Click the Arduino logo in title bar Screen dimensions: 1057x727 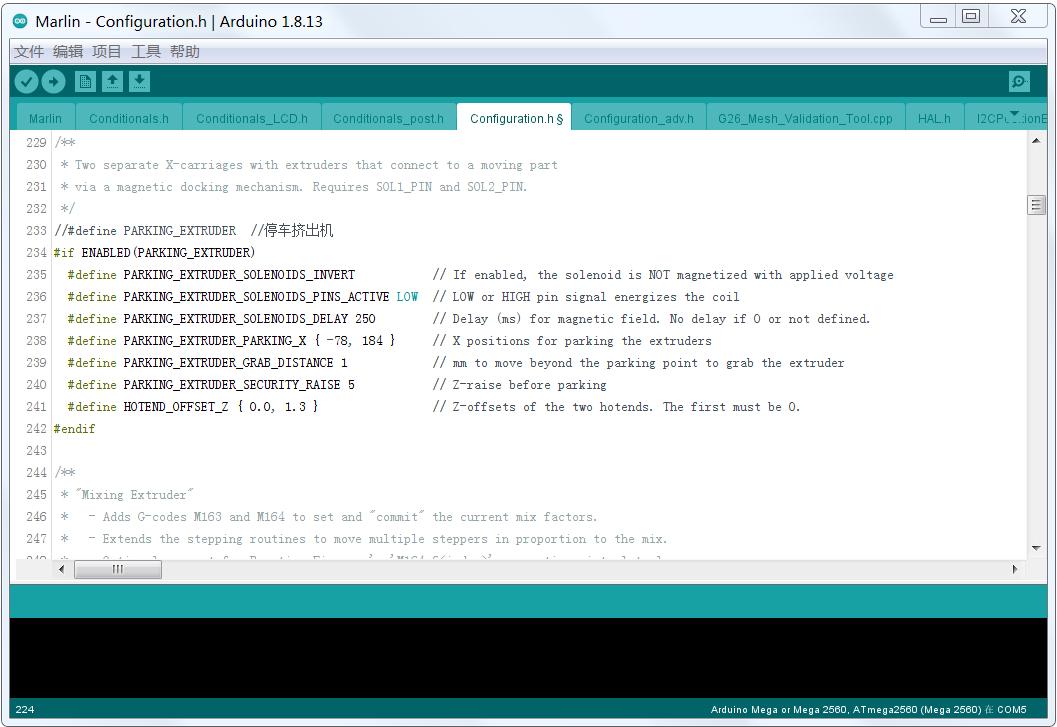coord(20,21)
